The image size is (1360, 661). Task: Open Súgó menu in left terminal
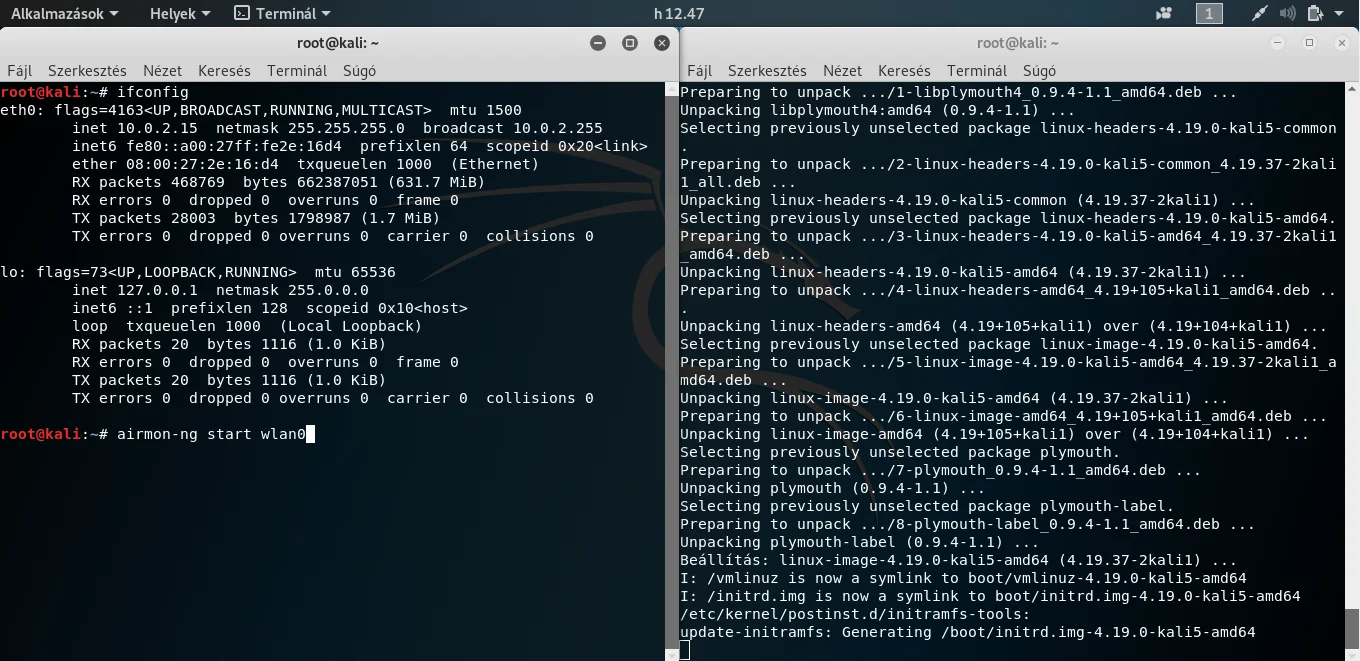tap(360, 71)
